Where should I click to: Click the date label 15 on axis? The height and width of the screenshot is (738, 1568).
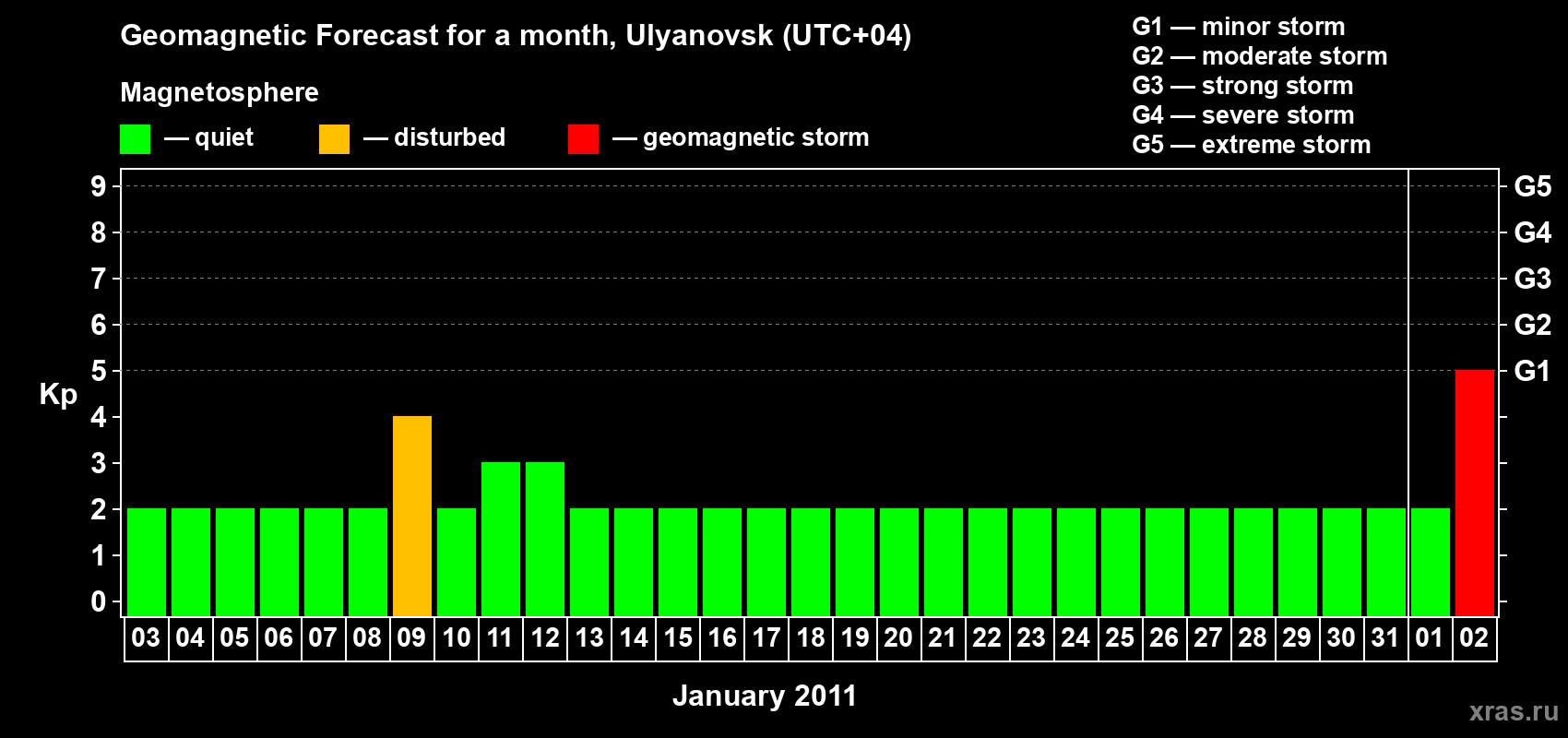pyautogui.click(x=678, y=638)
